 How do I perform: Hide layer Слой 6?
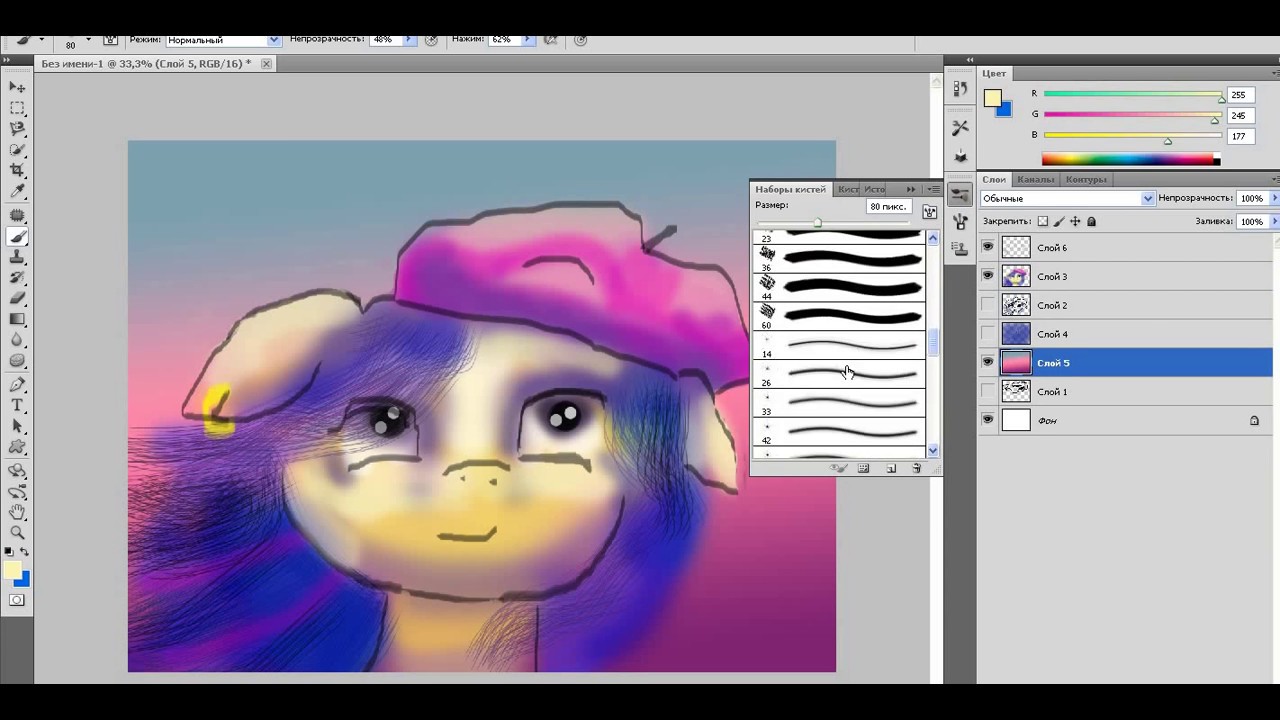988,247
